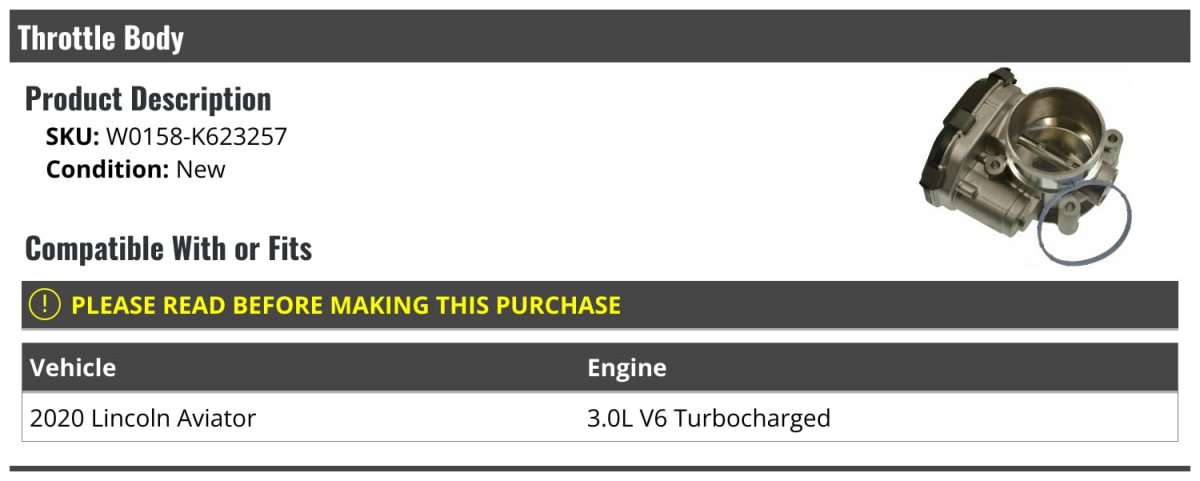Image resolution: width=1200 pixels, height=481 pixels.
Task: Select the SKU number W0158-K623257
Action: coord(196,137)
